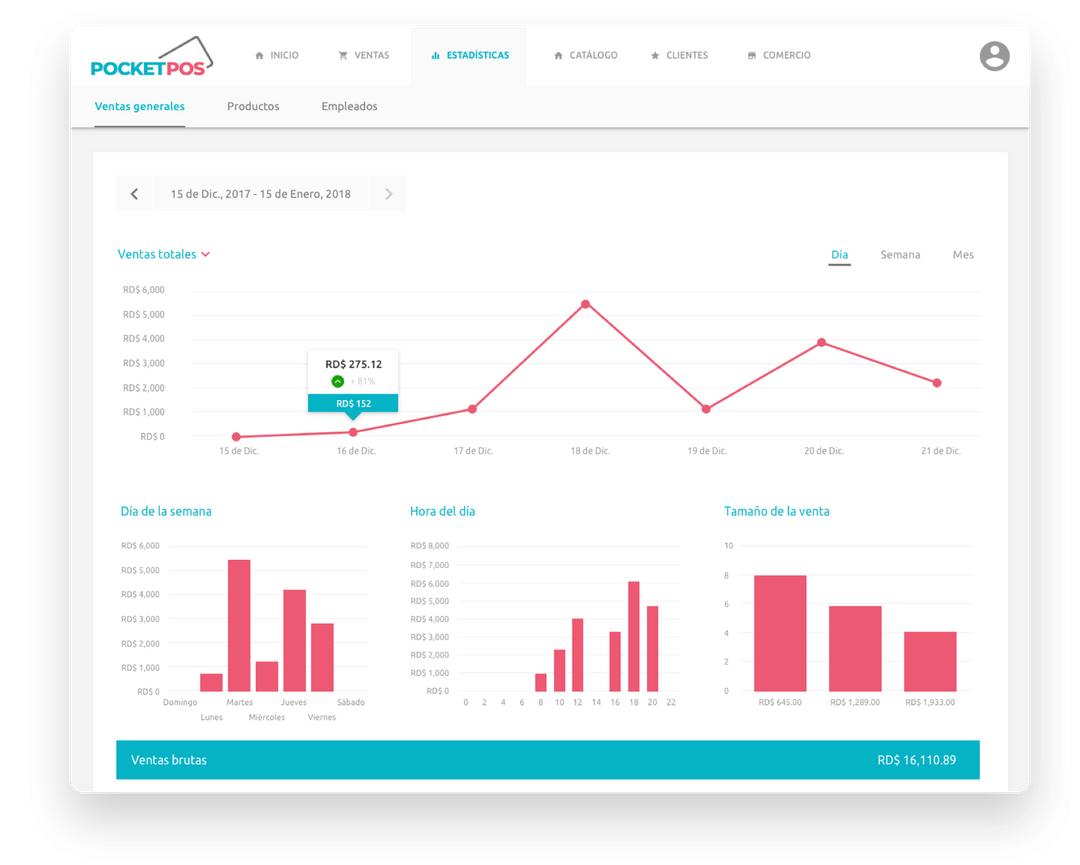Go to the previous date range with the chevron
The height and width of the screenshot is (865, 1080).
pos(134,193)
